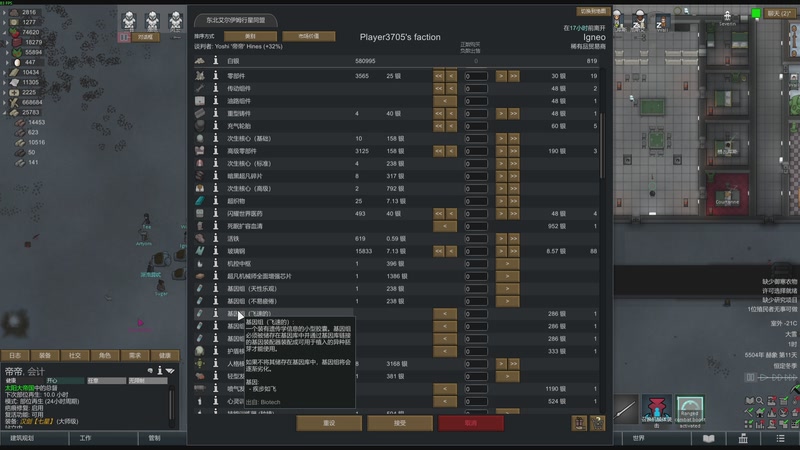
Task: Click the third colonist portrait in top bar
Action: click(x=176, y=20)
